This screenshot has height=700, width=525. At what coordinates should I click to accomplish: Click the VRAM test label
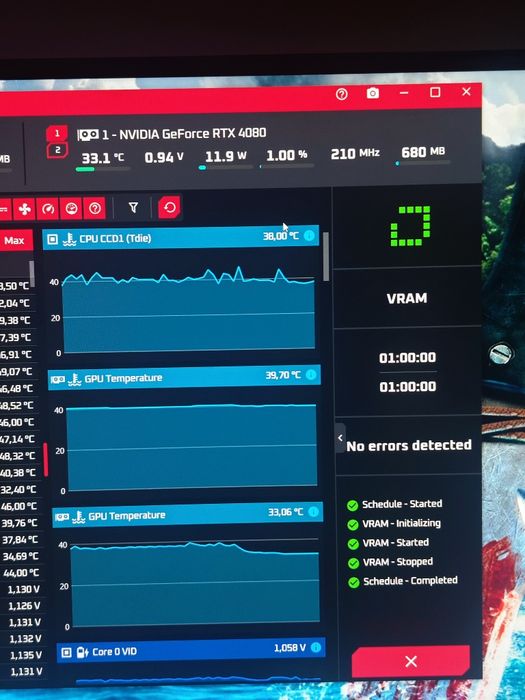click(407, 298)
